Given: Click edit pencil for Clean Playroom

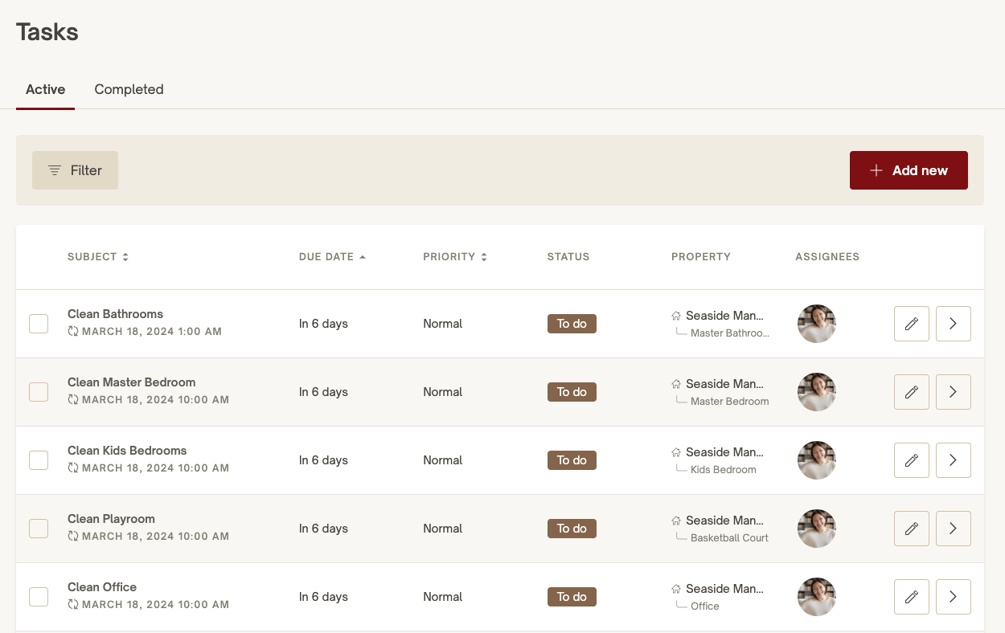Looking at the screenshot, I should click(911, 529).
